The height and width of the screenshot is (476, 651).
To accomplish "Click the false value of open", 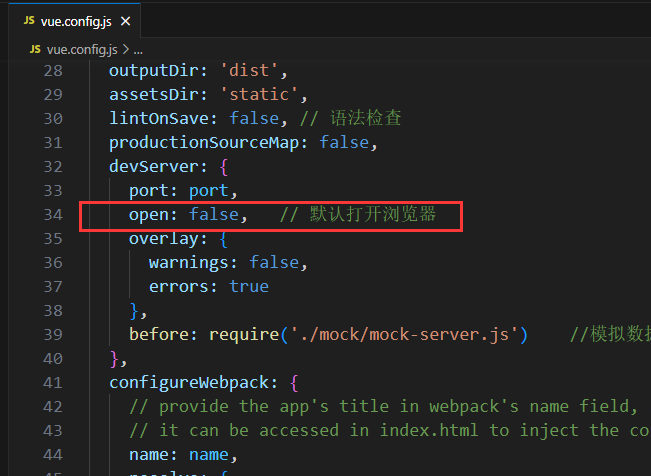I will [214, 215].
